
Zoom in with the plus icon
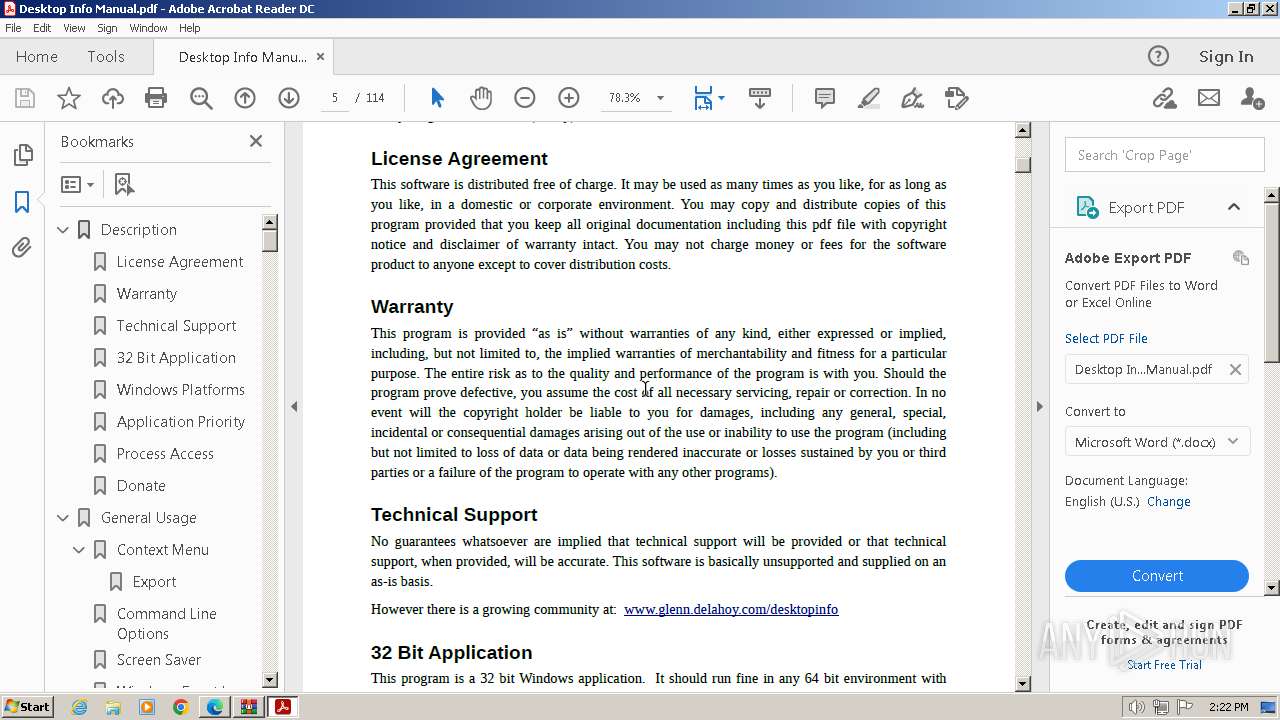click(569, 98)
